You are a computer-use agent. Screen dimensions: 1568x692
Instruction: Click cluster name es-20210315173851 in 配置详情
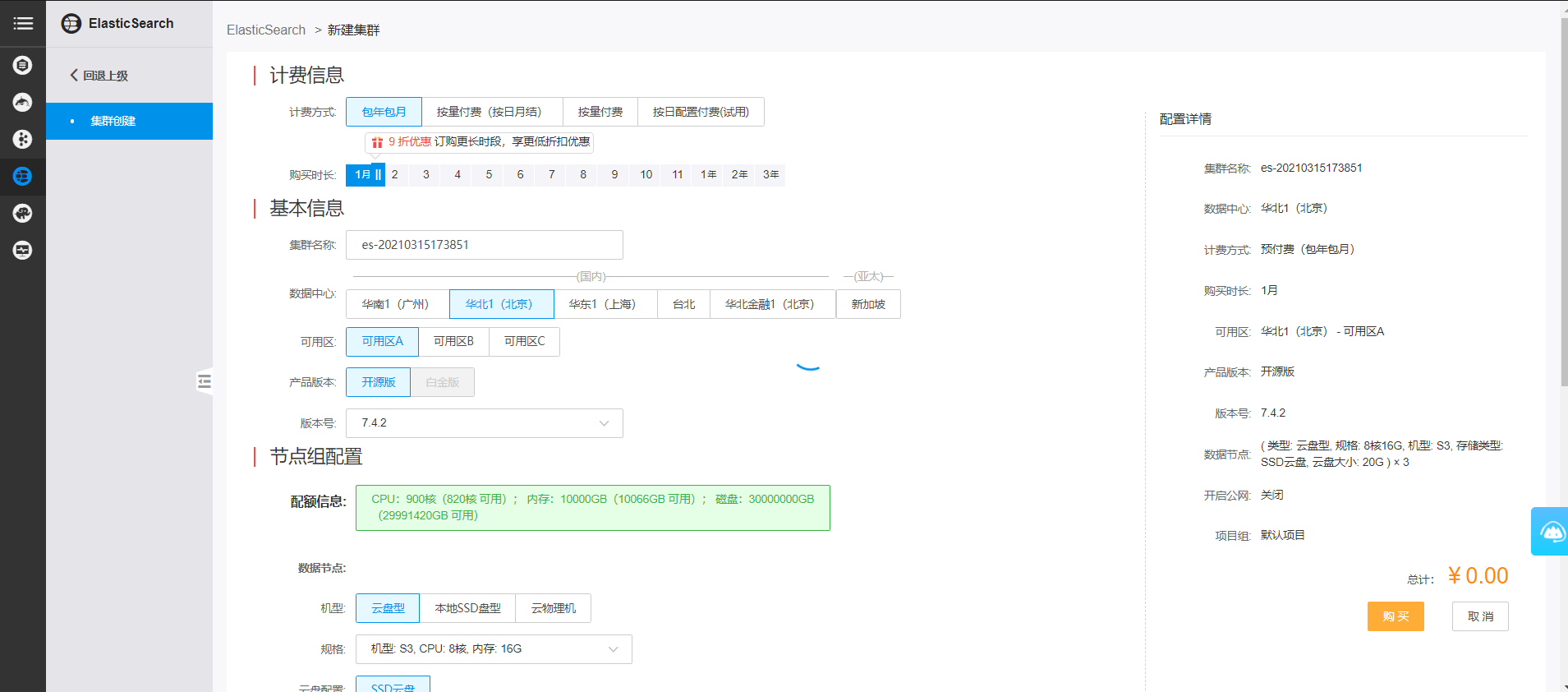(1311, 168)
